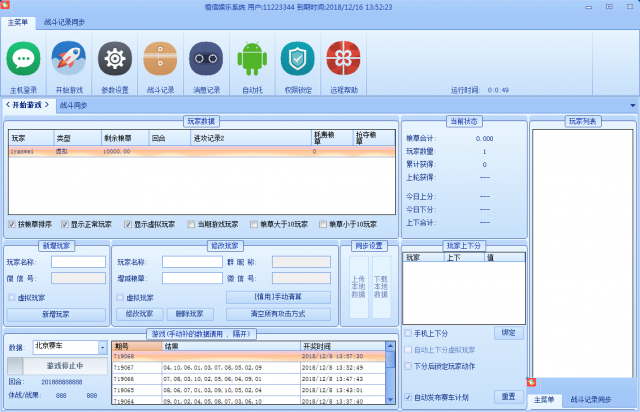This screenshot has height=412, width=640.
Task: Open 参数设置 gear icon
Action: (x=114, y=60)
